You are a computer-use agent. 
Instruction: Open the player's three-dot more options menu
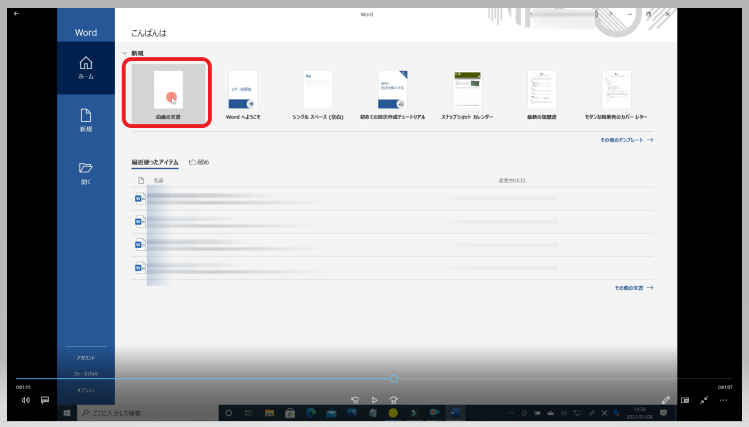point(723,399)
